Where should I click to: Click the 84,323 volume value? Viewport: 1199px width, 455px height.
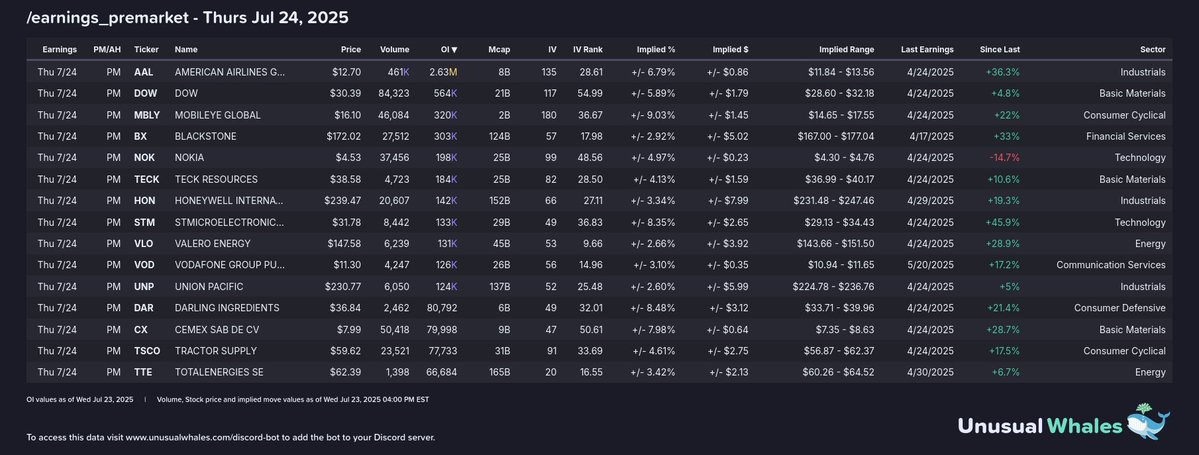click(x=394, y=94)
